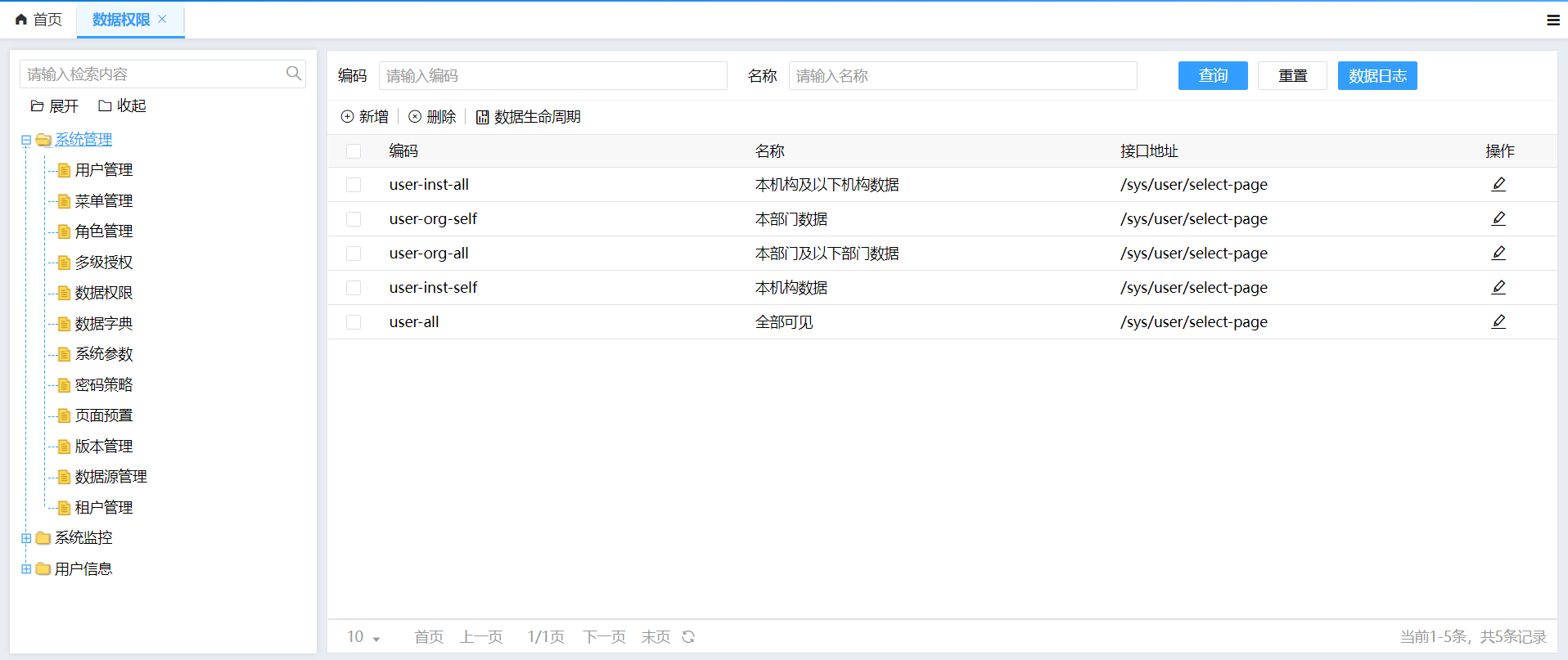
Task: Open the hamburger menu icon at top right
Action: coord(1552,20)
